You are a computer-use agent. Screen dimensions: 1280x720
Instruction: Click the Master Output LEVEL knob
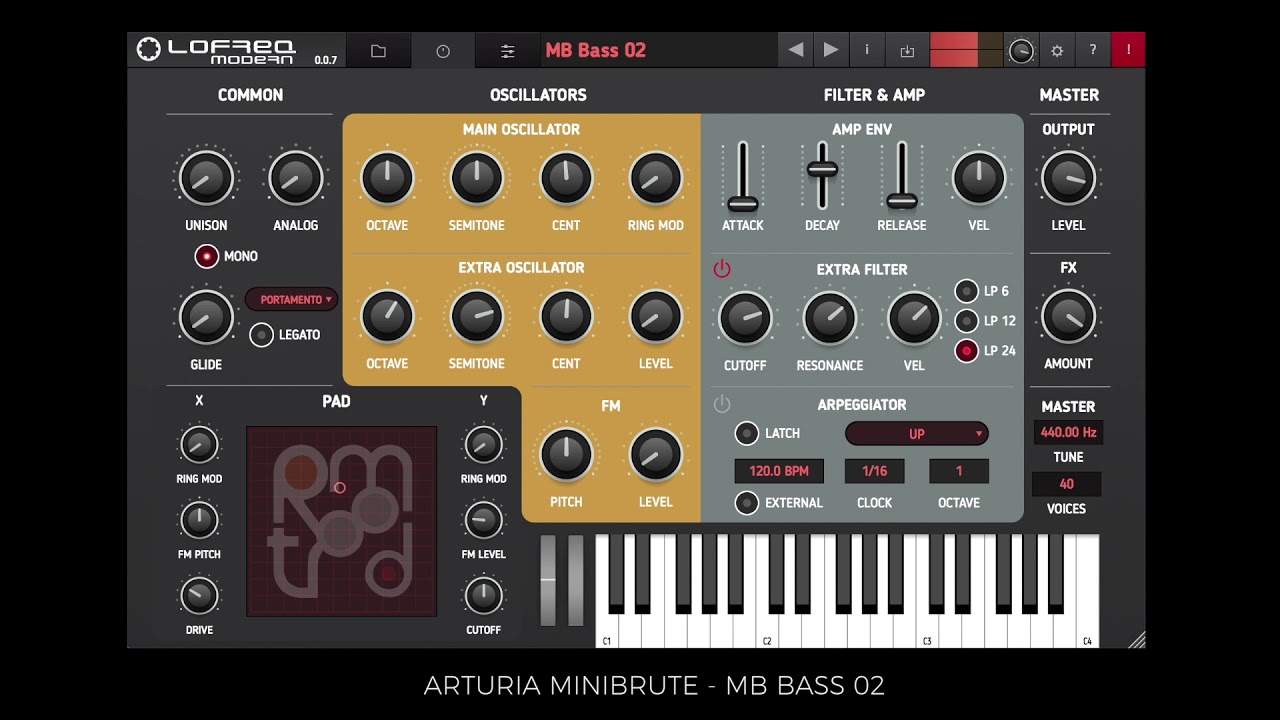(x=1068, y=179)
